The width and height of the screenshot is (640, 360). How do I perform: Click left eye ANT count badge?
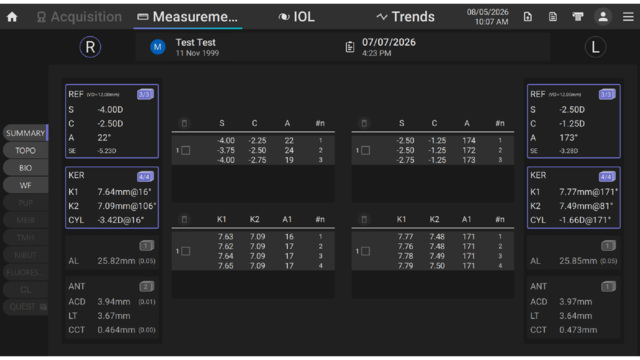[x=608, y=287]
